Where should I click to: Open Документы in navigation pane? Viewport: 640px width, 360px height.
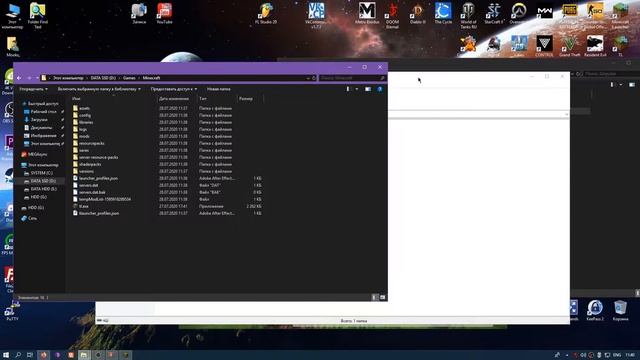coord(41,128)
